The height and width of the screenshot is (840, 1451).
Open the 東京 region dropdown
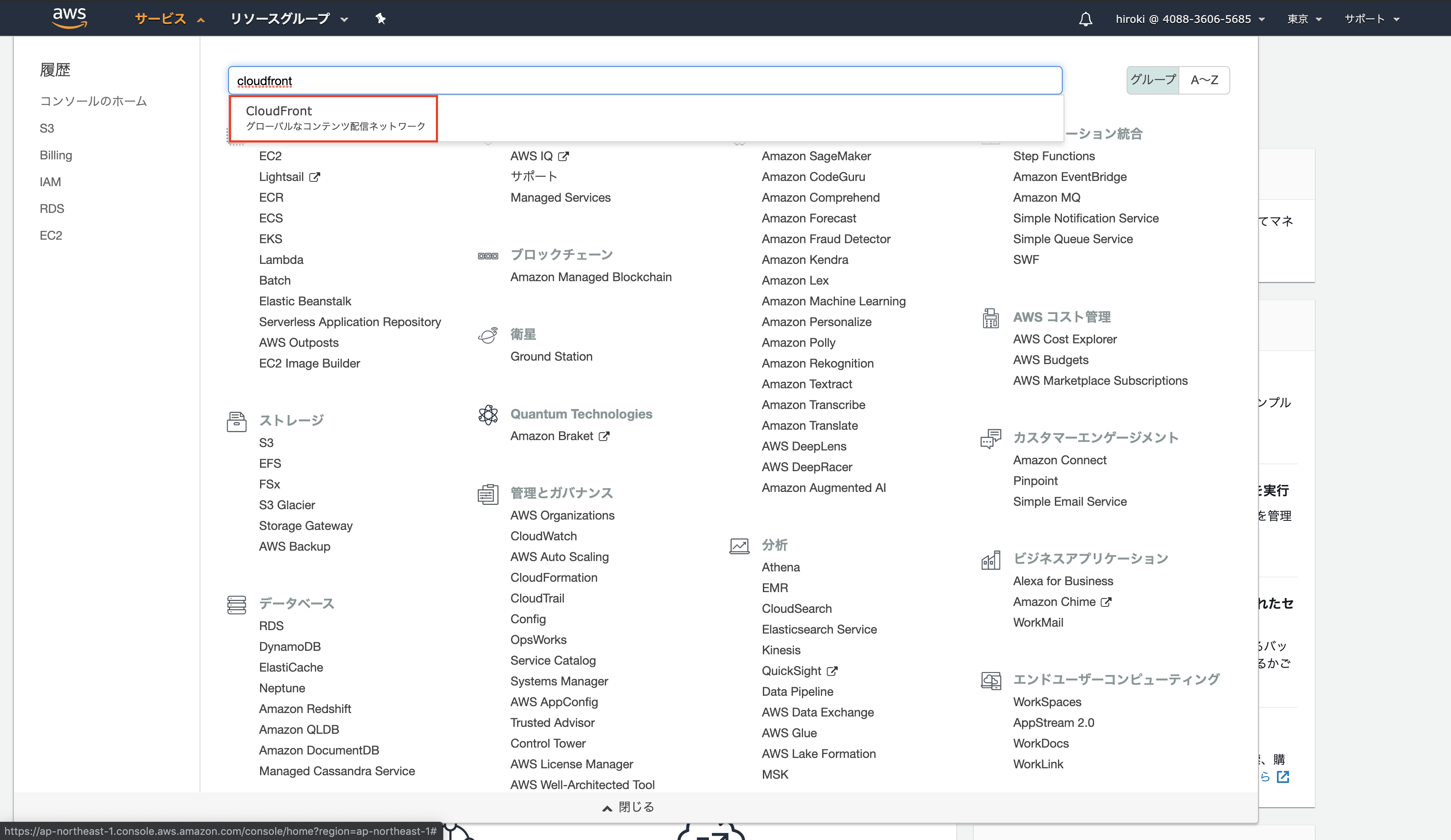tap(1304, 19)
